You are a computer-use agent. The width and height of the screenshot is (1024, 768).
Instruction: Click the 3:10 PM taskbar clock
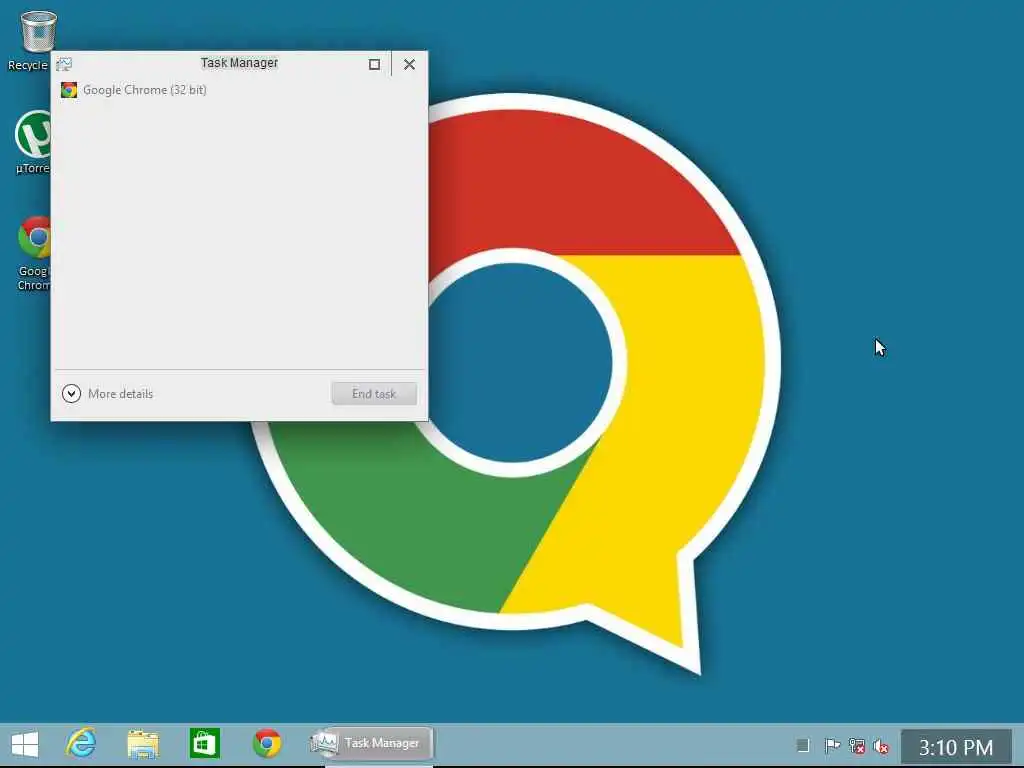[x=956, y=747]
